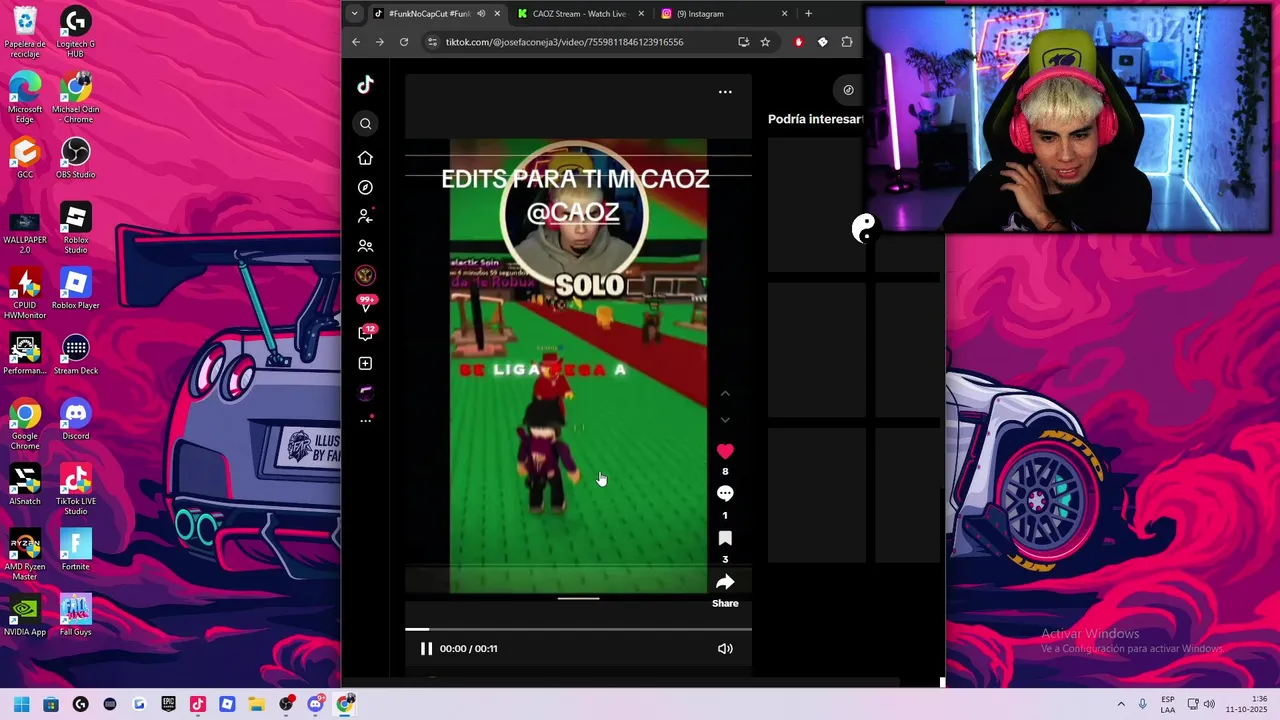Screen dimensions: 1280x720
Task: Open the Following icon in TikTok sidebar
Action: [x=365, y=216]
